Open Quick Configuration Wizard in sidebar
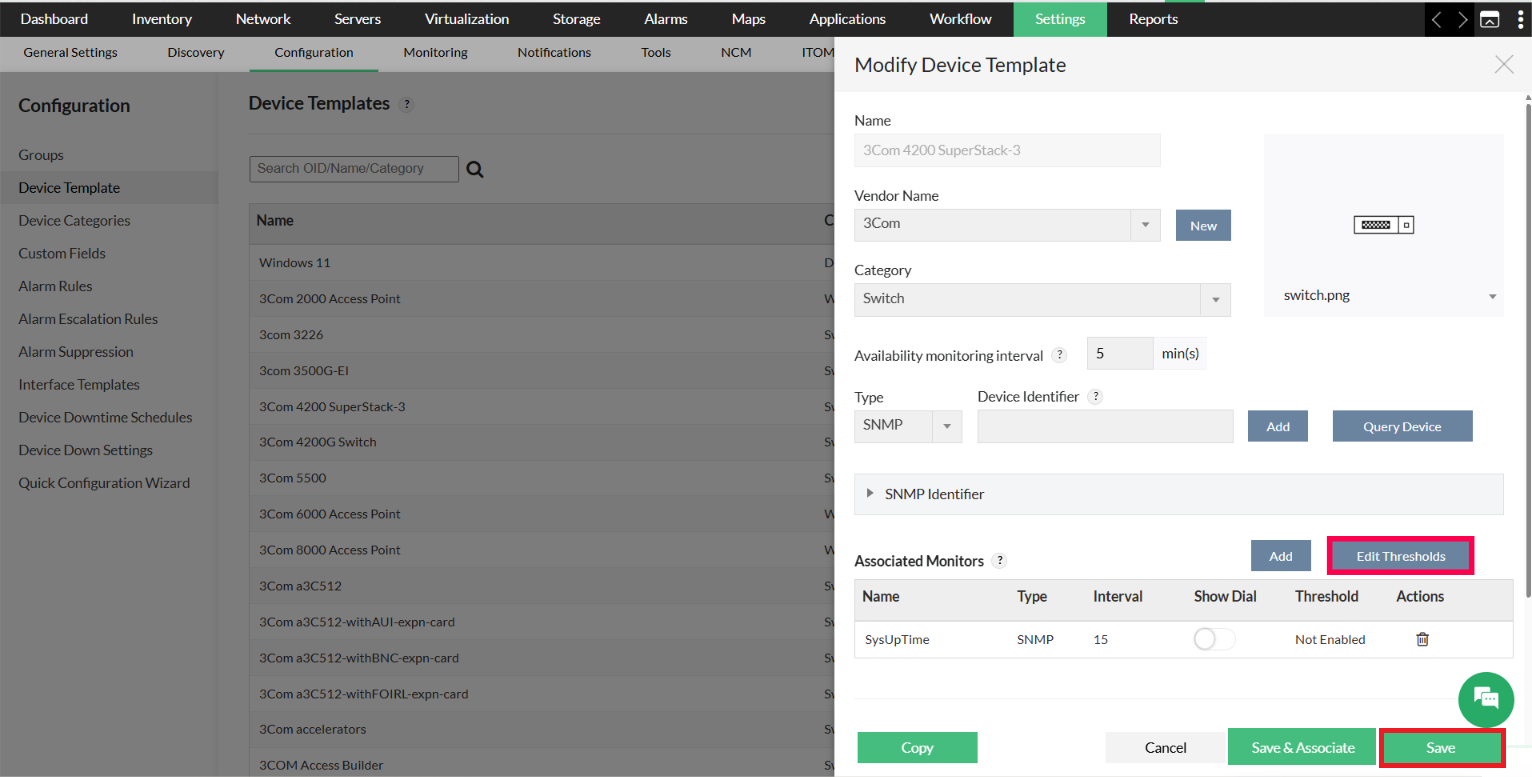The width and height of the screenshot is (1532, 777). click(104, 483)
